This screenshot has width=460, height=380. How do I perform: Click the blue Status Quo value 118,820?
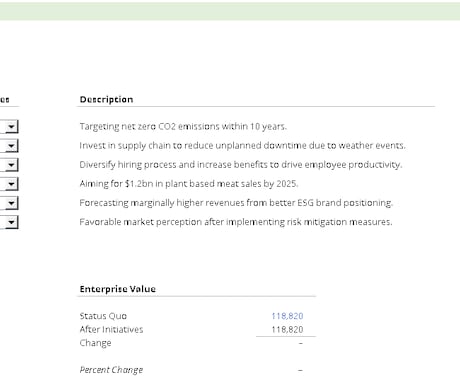[x=287, y=316]
